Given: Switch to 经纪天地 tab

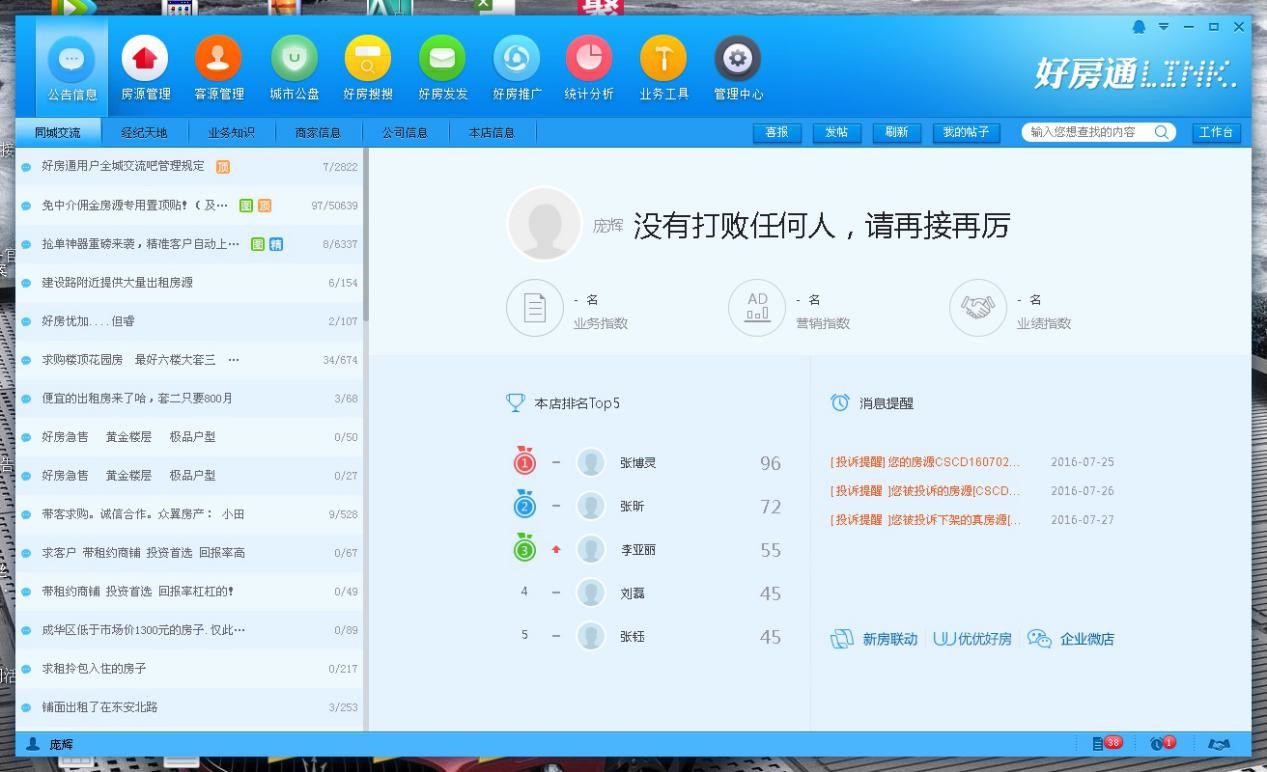Looking at the screenshot, I should click(144, 132).
